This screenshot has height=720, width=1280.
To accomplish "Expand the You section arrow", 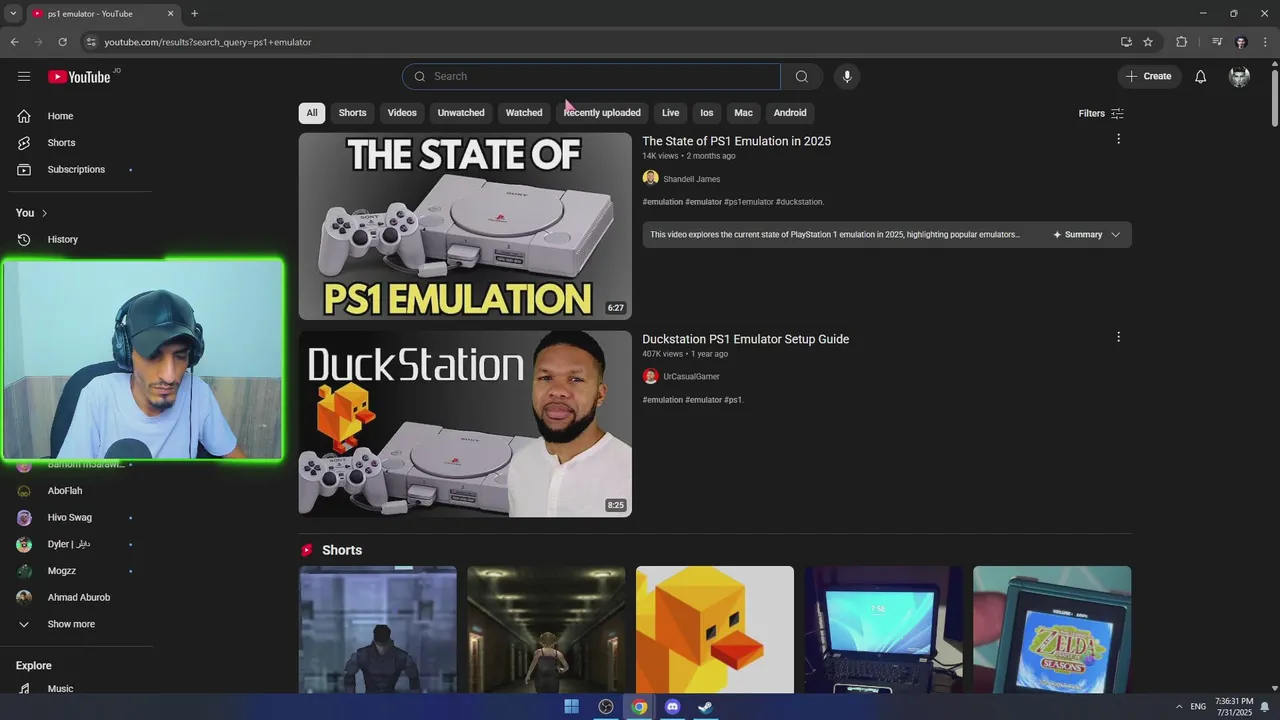I will (x=44, y=213).
